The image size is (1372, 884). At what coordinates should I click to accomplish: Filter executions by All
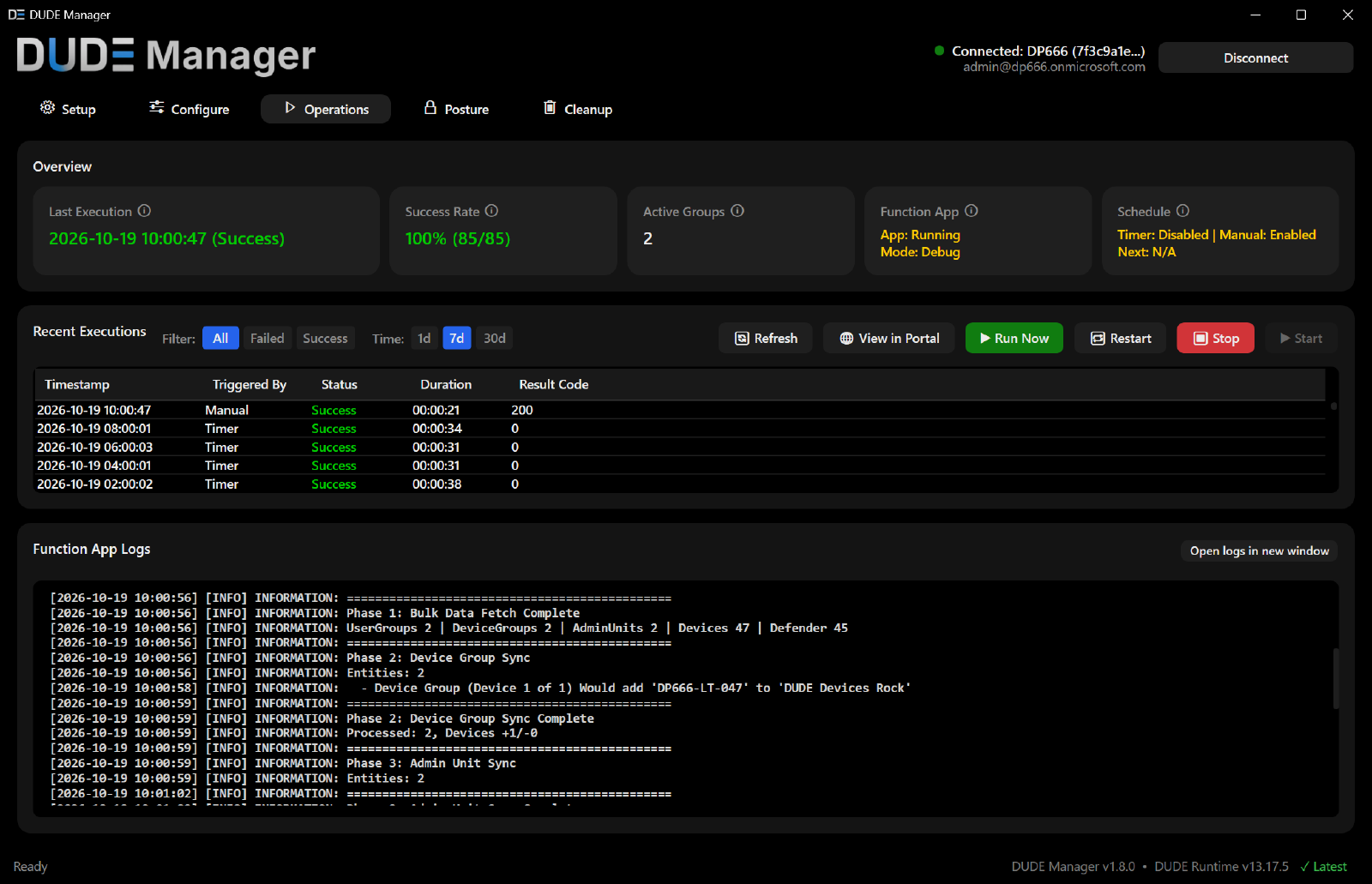pyautogui.click(x=220, y=338)
